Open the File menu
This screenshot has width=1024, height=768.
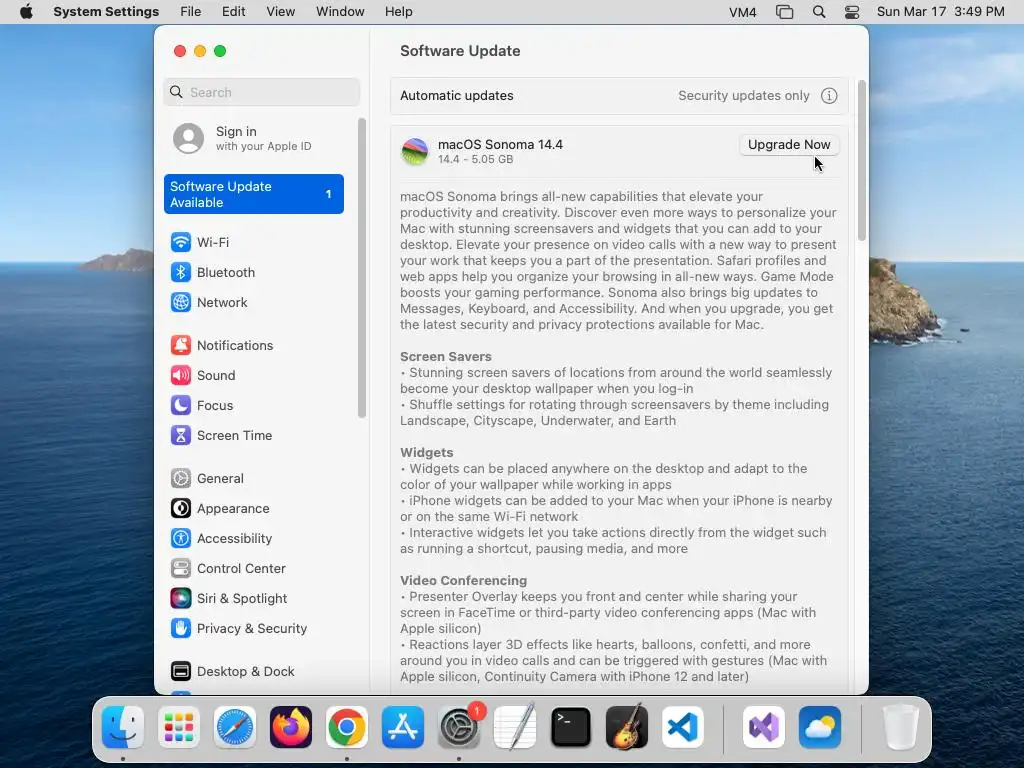(x=191, y=12)
